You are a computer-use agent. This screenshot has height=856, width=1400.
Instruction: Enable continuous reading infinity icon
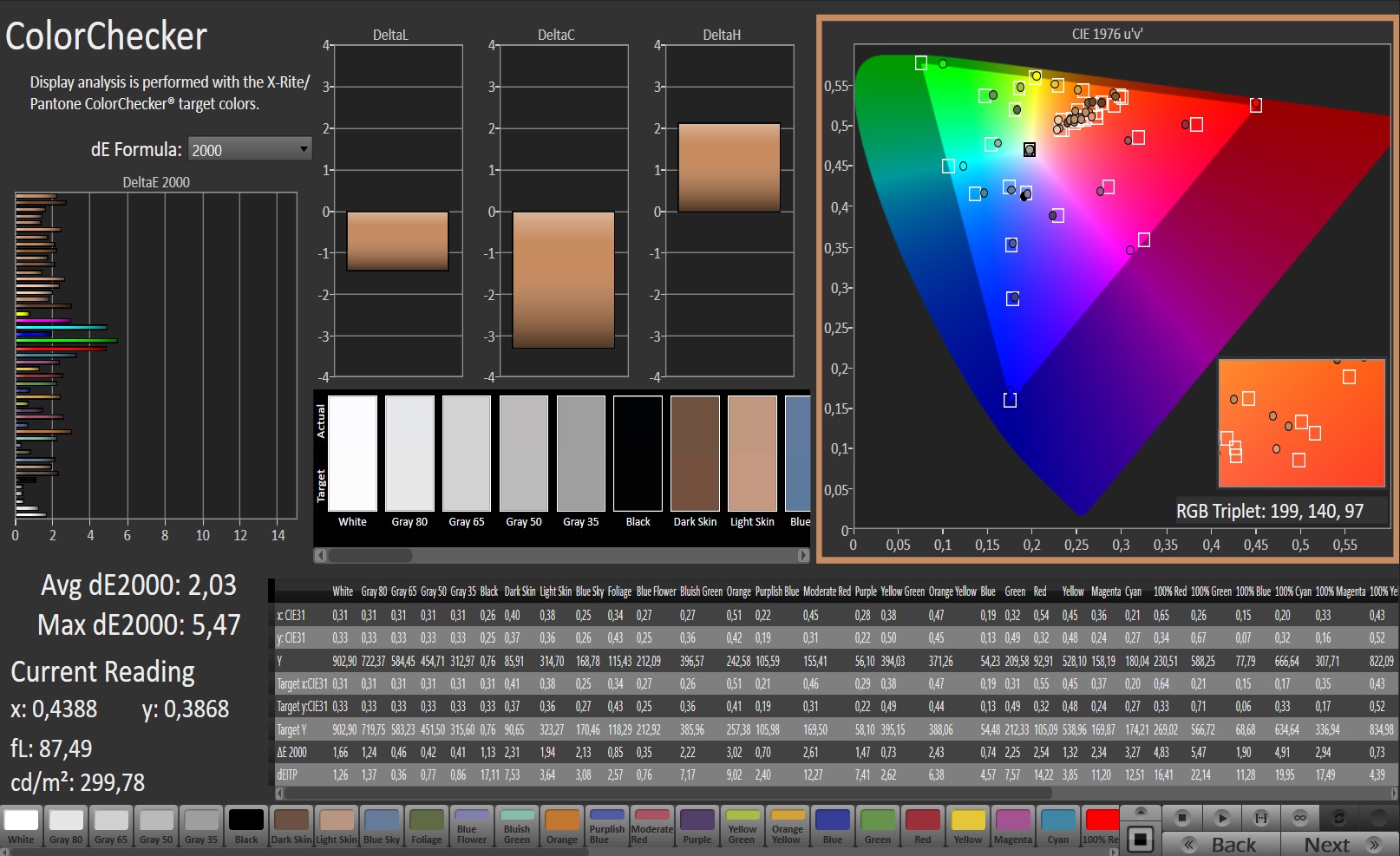(x=1300, y=818)
